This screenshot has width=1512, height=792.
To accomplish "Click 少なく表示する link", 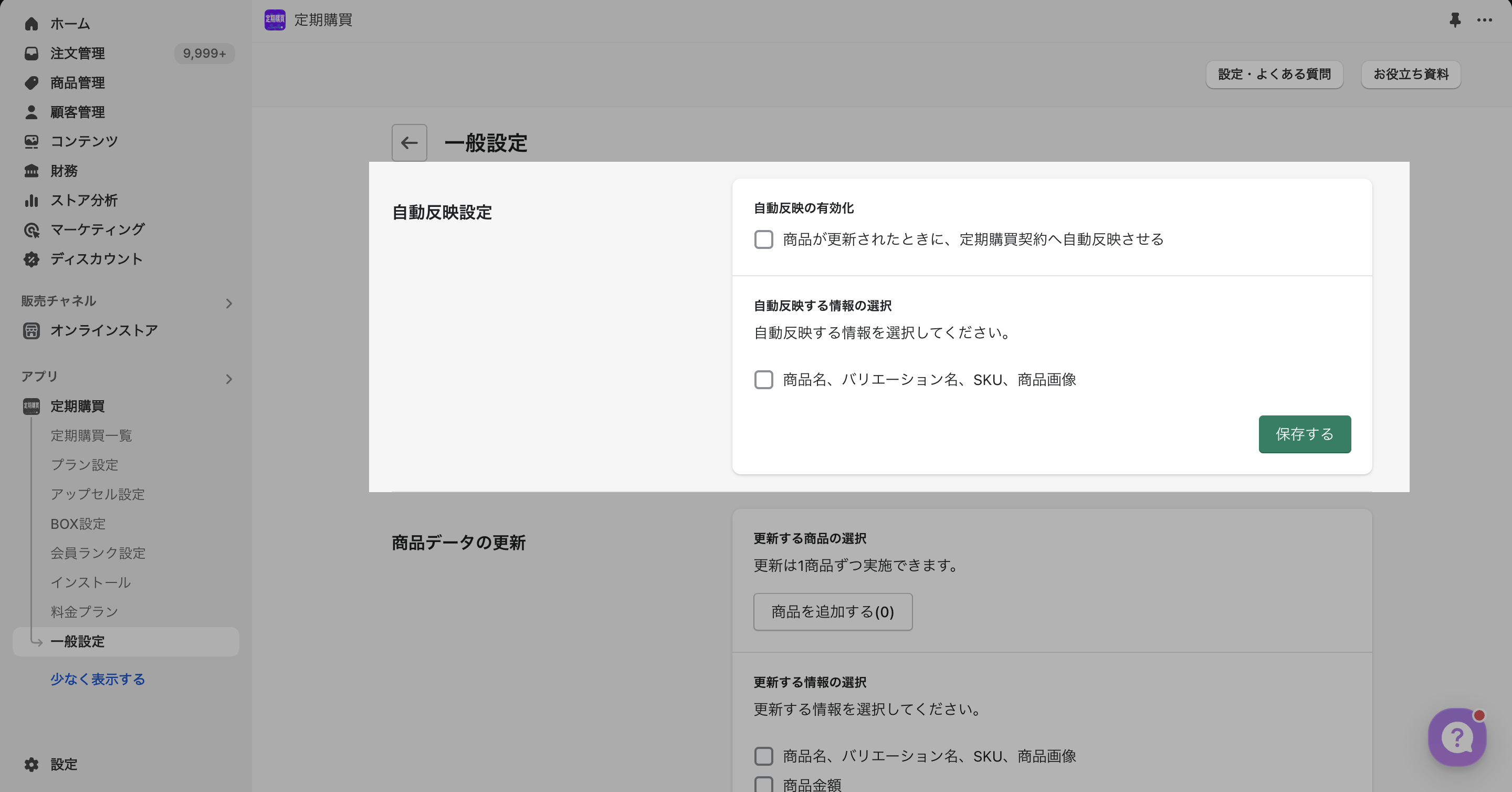I will (98, 679).
